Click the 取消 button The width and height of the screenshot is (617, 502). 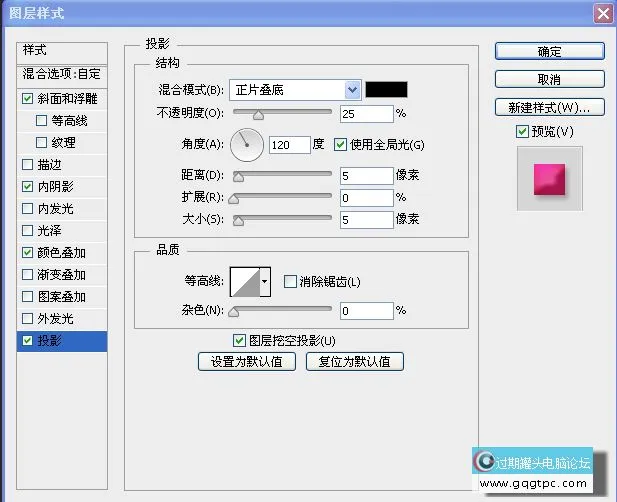(549, 79)
